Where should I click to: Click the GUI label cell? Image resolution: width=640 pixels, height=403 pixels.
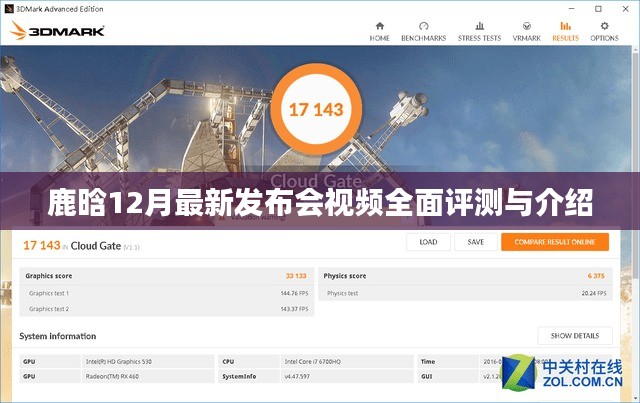(447, 376)
